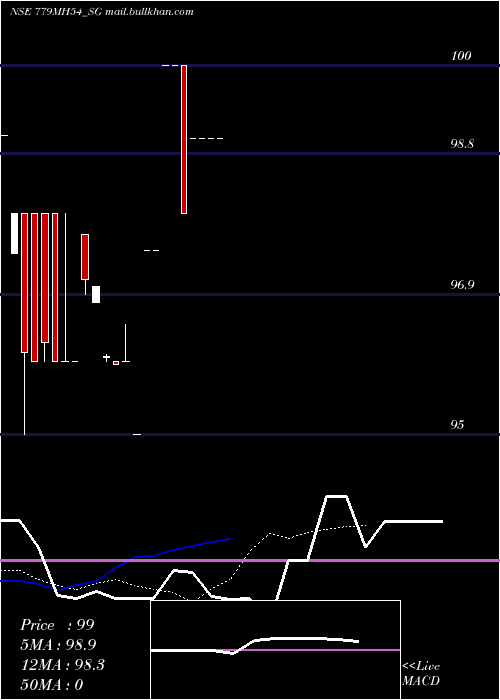
Task: Click the 'Price : 99' readout
Action: click(57, 625)
